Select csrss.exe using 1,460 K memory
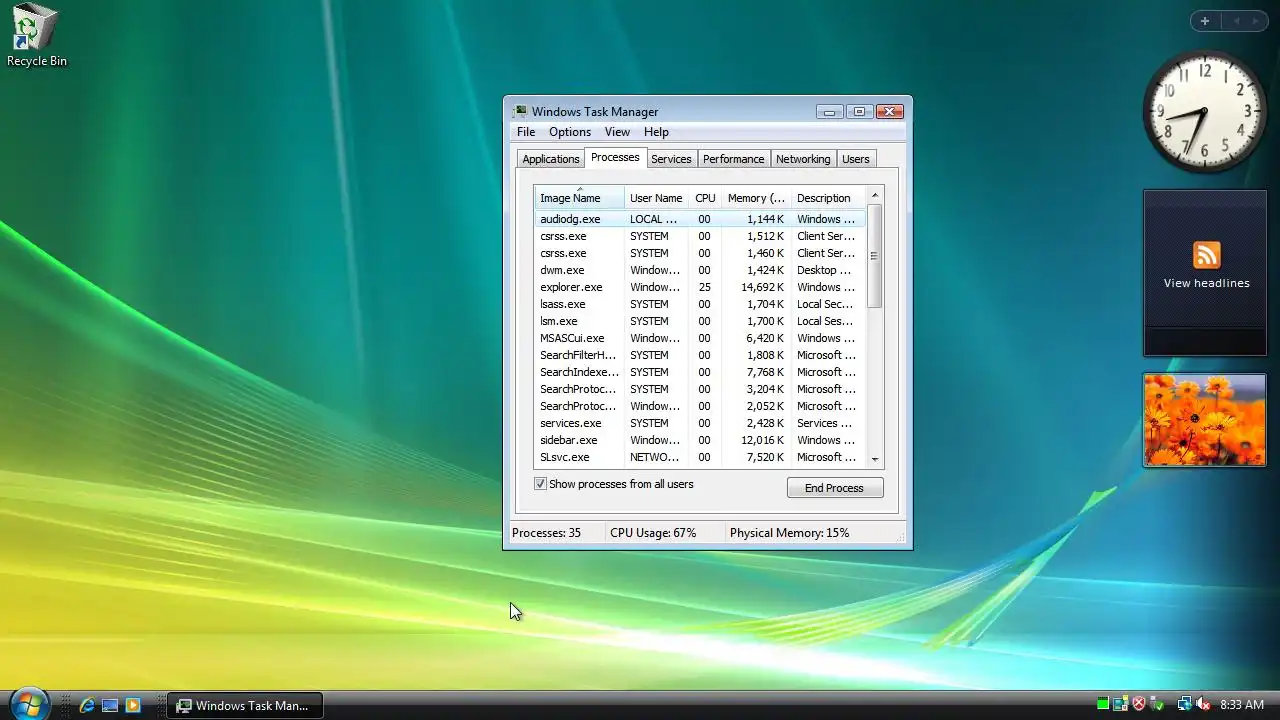The width and height of the screenshot is (1280, 720). (700, 253)
